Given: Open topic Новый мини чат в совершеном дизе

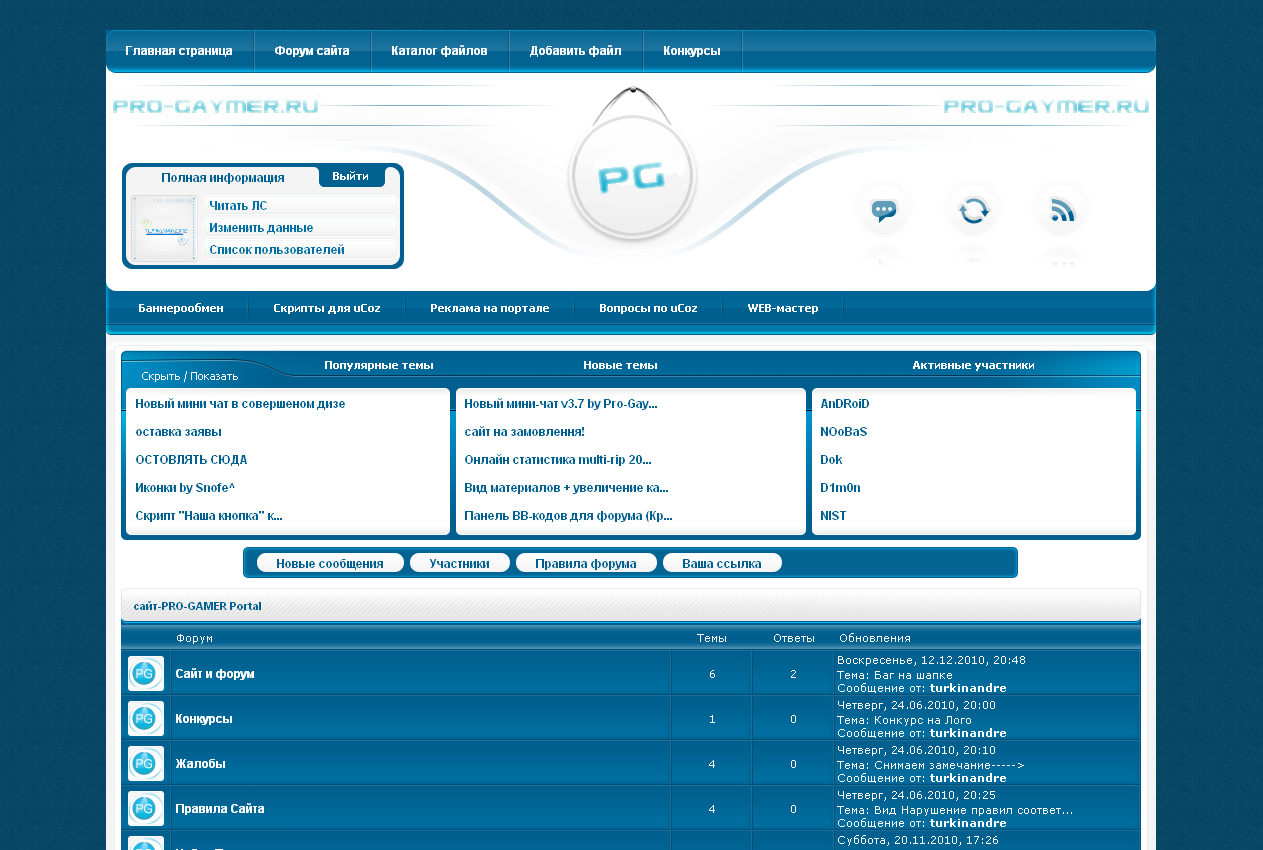Looking at the screenshot, I should pos(240,404).
